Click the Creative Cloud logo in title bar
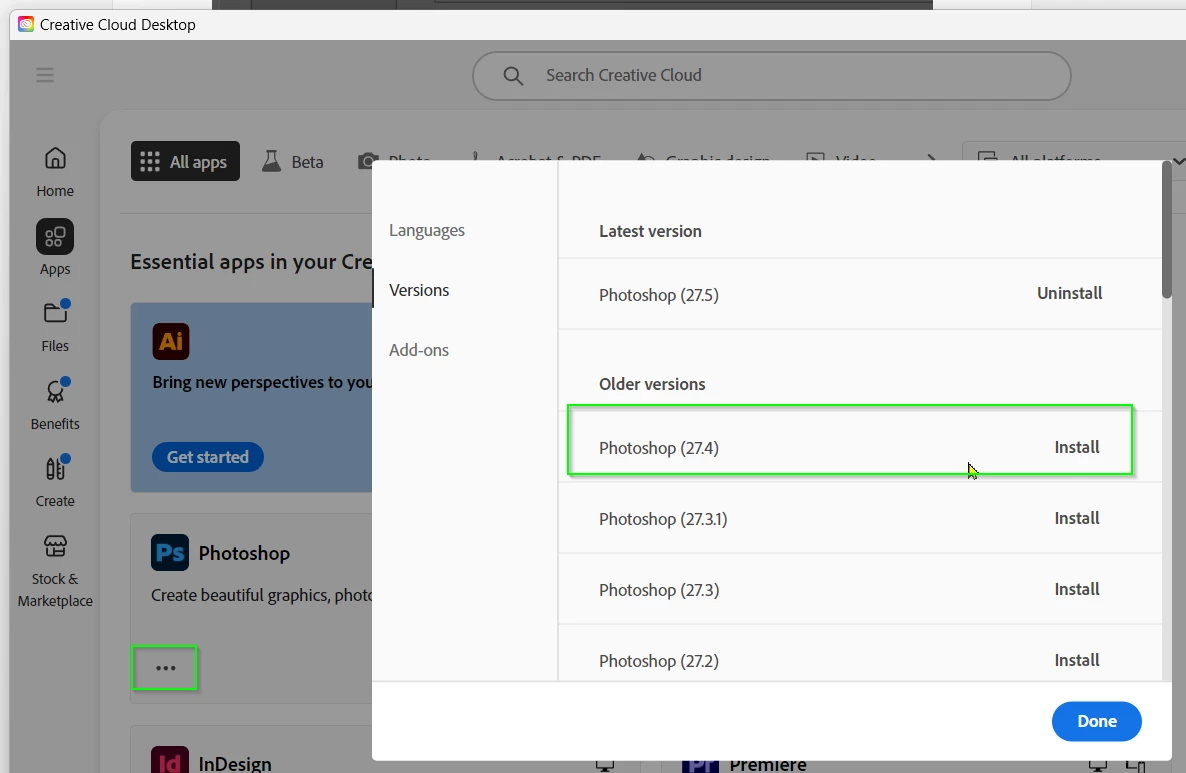This screenshot has width=1186, height=773. (x=26, y=24)
